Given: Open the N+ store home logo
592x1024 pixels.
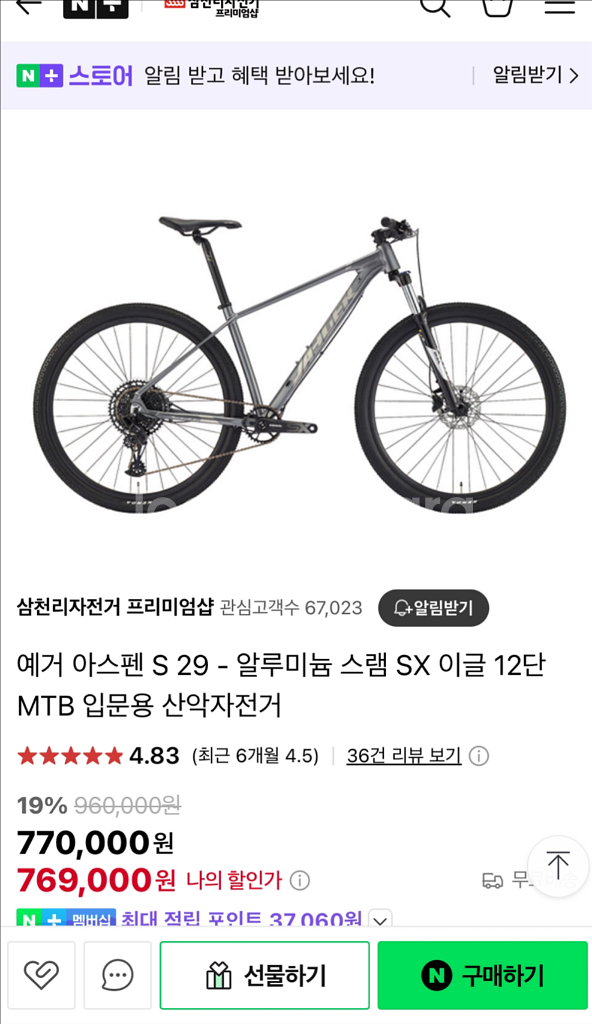Looking at the screenshot, I should [x=95, y=8].
